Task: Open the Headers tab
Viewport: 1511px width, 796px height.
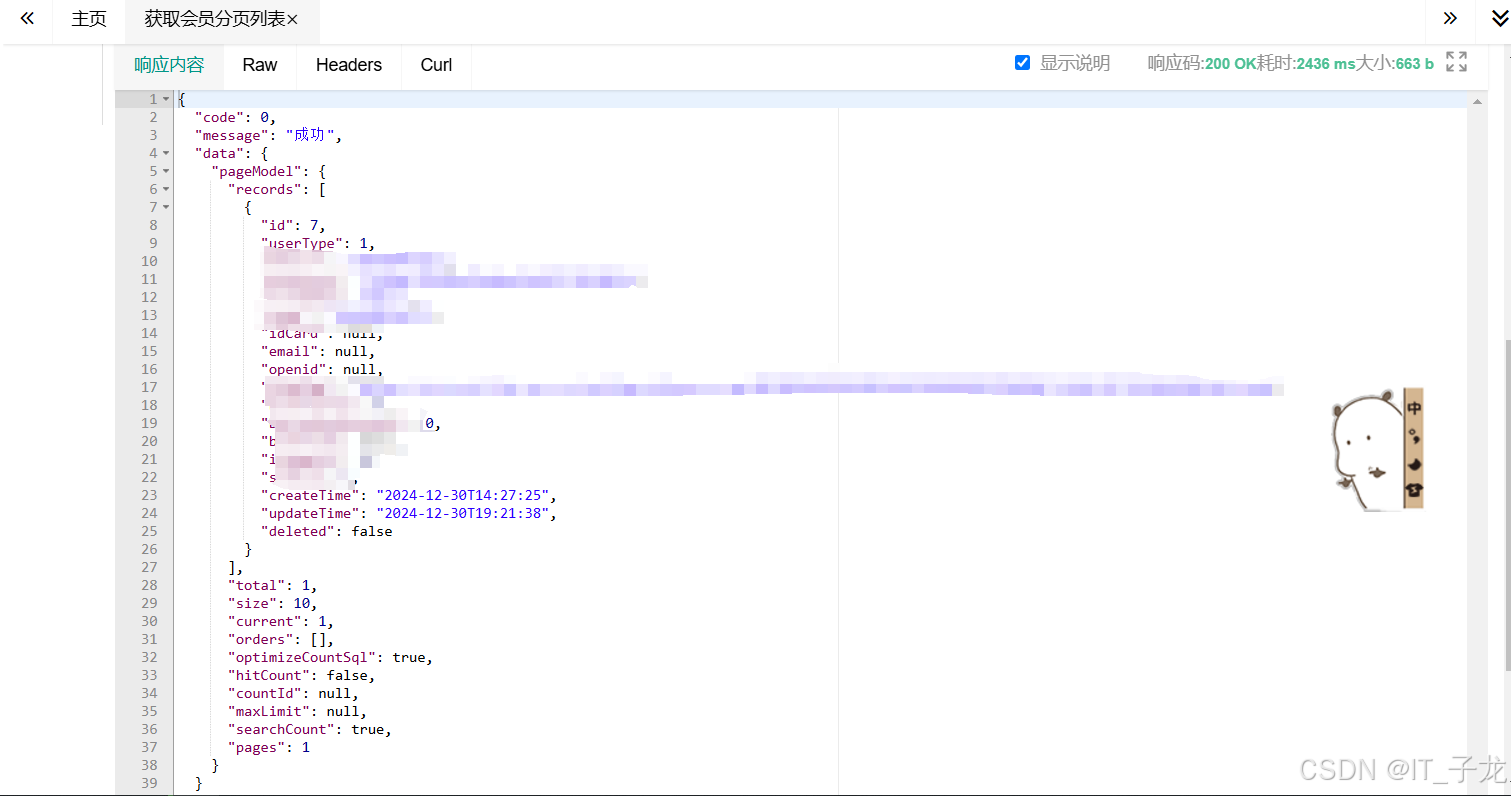Action: point(348,65)
